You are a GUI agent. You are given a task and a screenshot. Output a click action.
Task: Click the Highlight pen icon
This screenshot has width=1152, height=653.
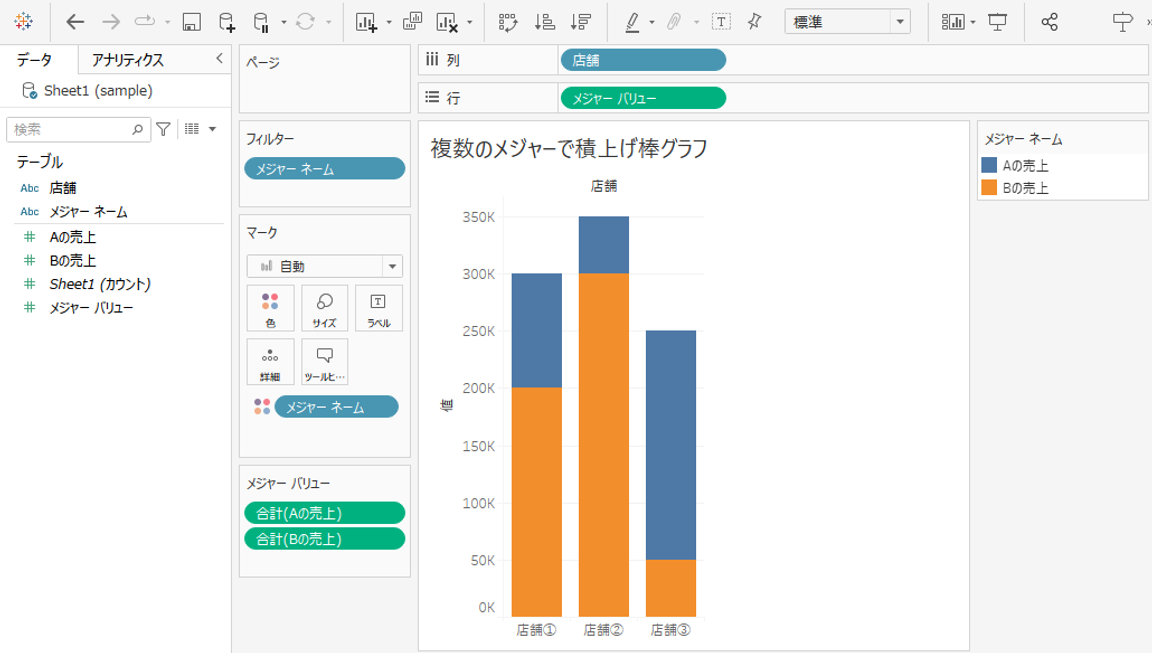632,23
